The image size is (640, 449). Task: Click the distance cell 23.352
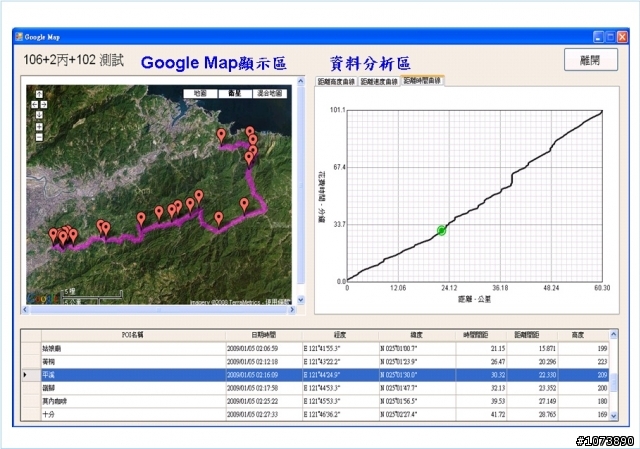click(x=532, y=388)
